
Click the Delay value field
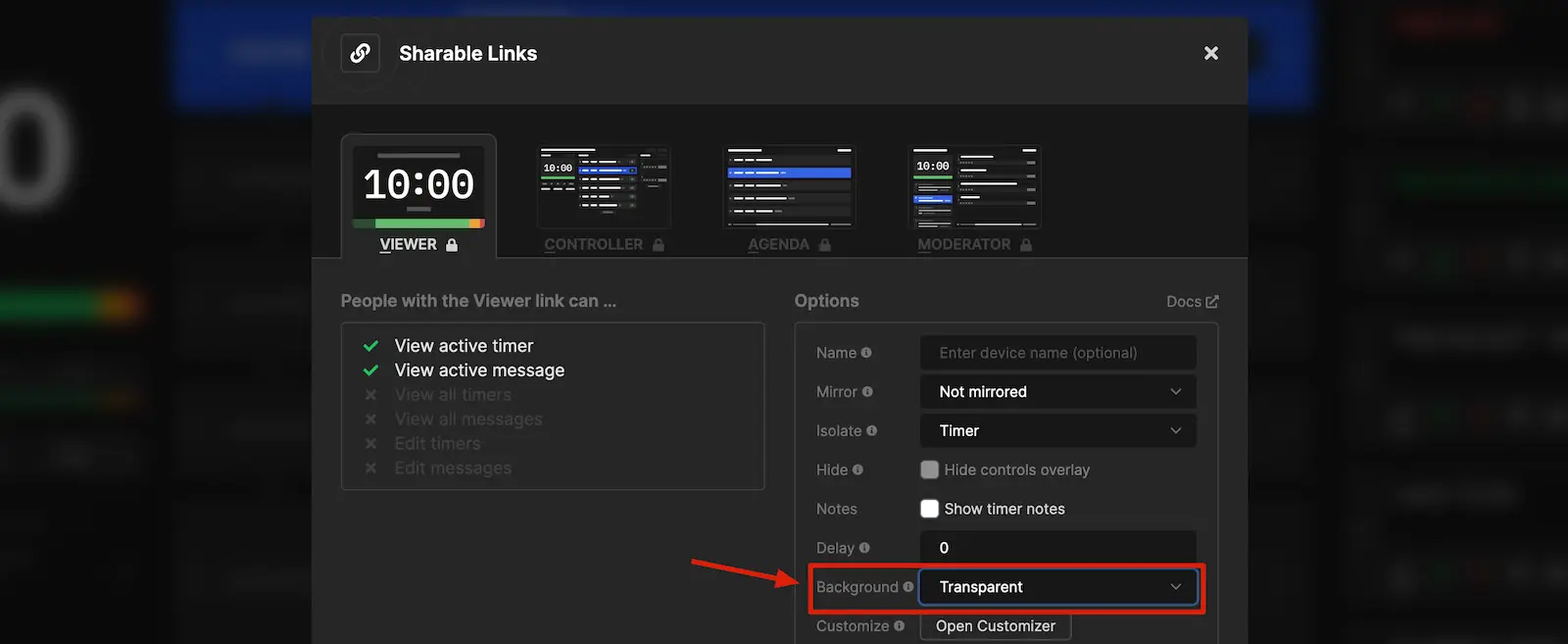[x=1058, y=548]
